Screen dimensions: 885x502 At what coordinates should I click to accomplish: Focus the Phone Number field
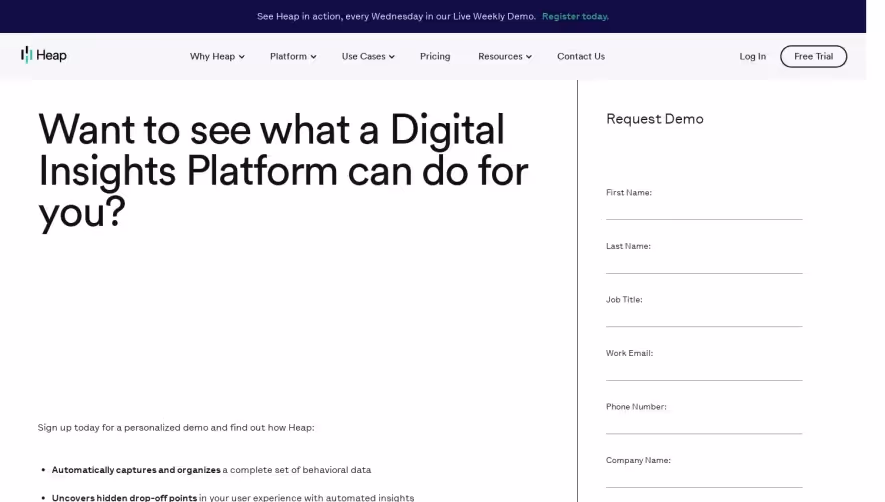[x=704, y=424]
